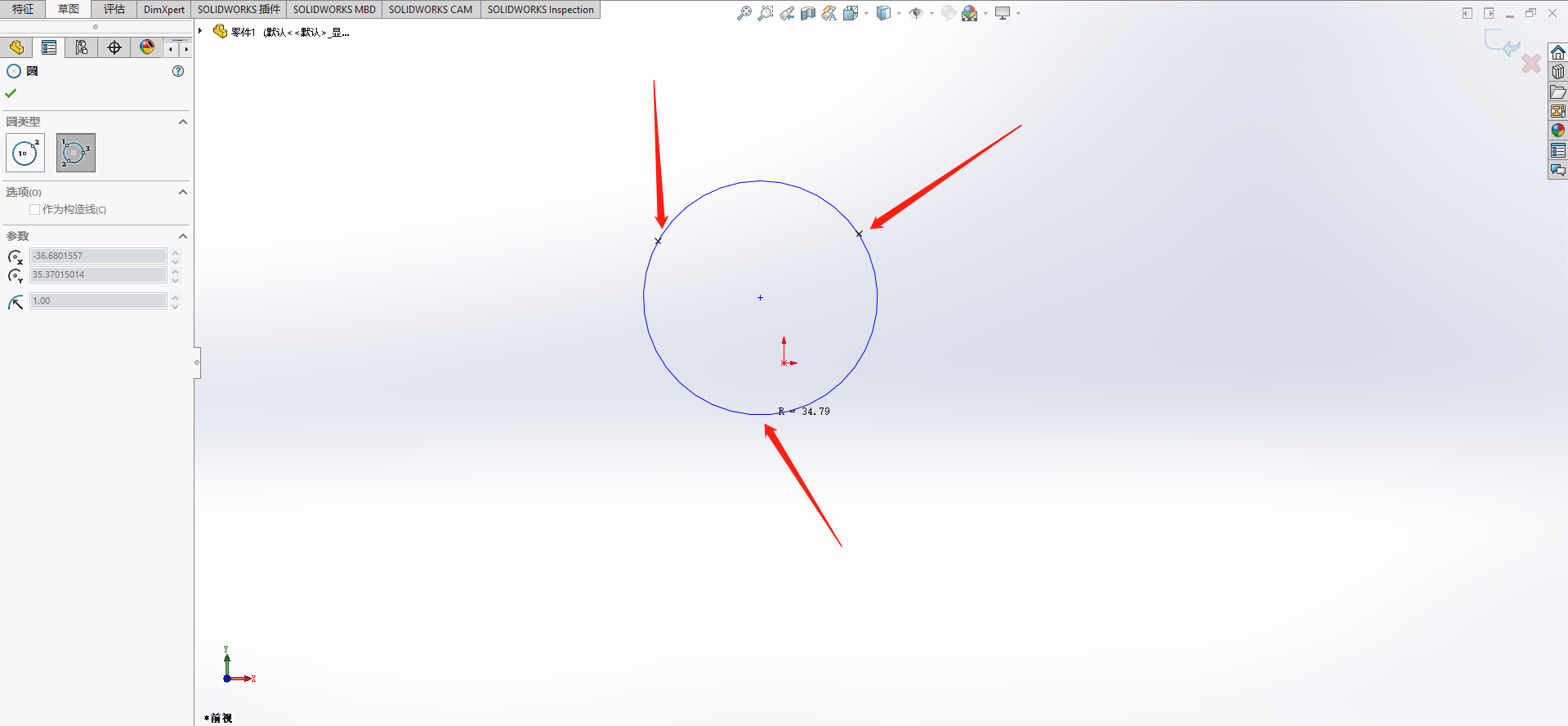Click the manager tabs left scroll arrow
This screenshot has height=726, width=1568.
pos(171,49)
